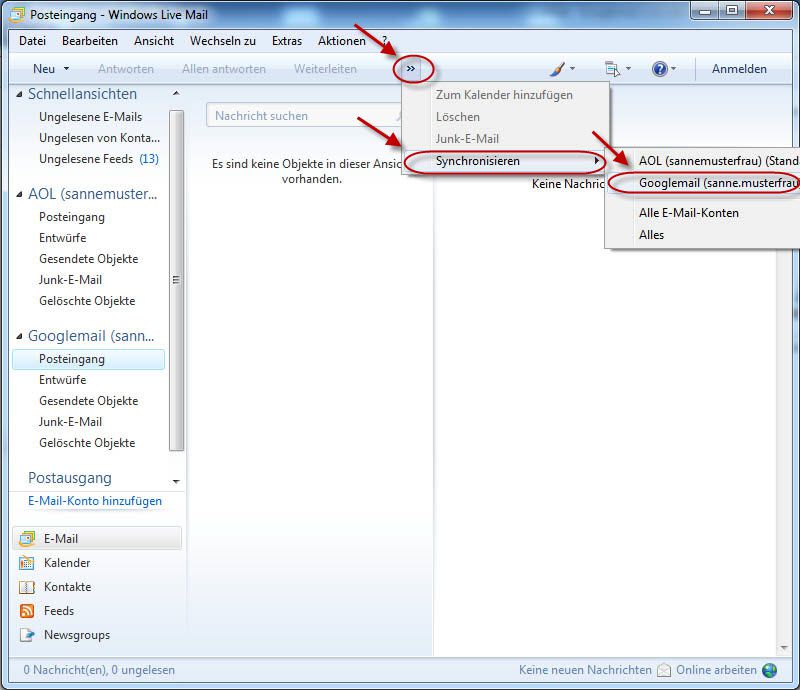
Task: Click the toolbar overflow chevron button
Action: [411, 68]
